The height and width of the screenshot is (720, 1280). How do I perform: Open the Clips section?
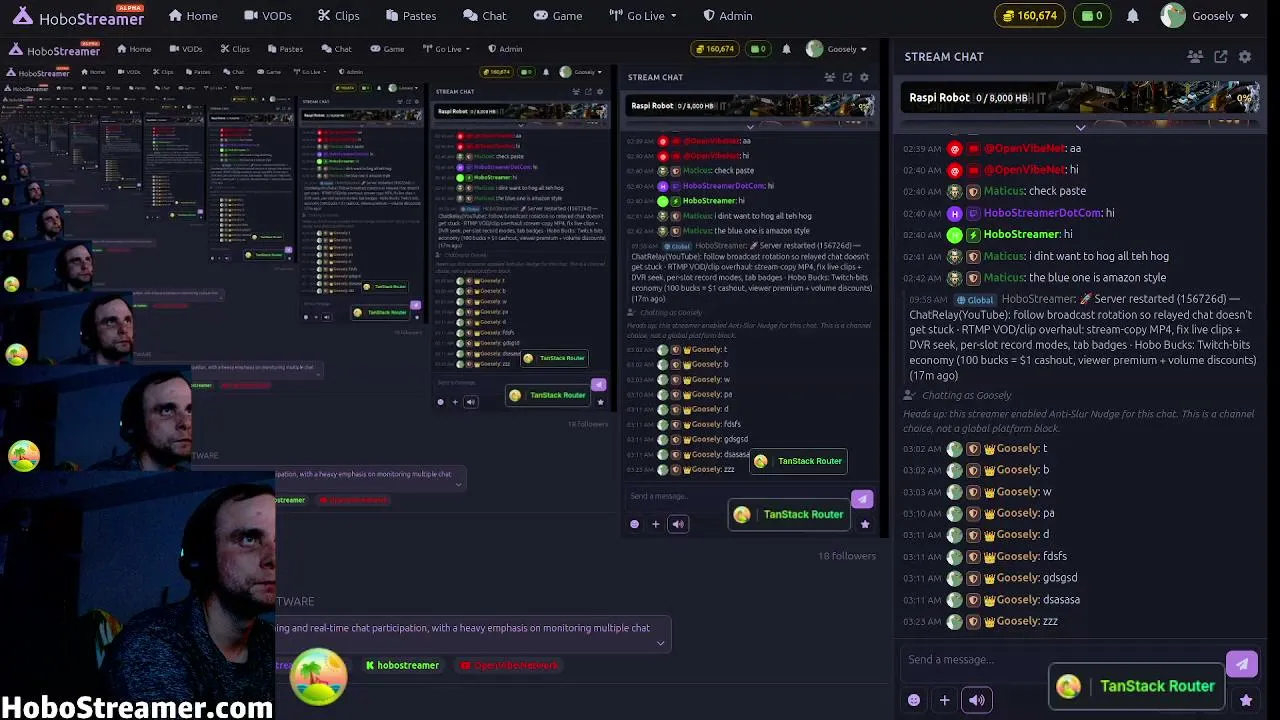(339, 16)
